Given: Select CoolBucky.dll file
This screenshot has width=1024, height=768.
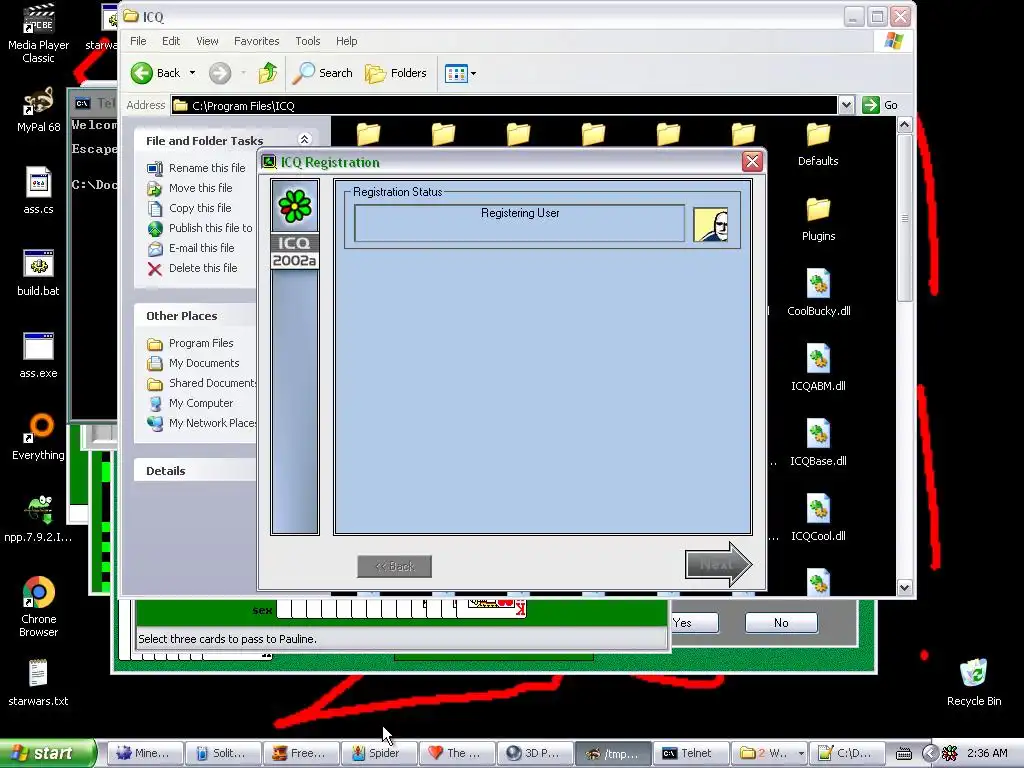Looking at the screenshot, I should click(818, 293).
